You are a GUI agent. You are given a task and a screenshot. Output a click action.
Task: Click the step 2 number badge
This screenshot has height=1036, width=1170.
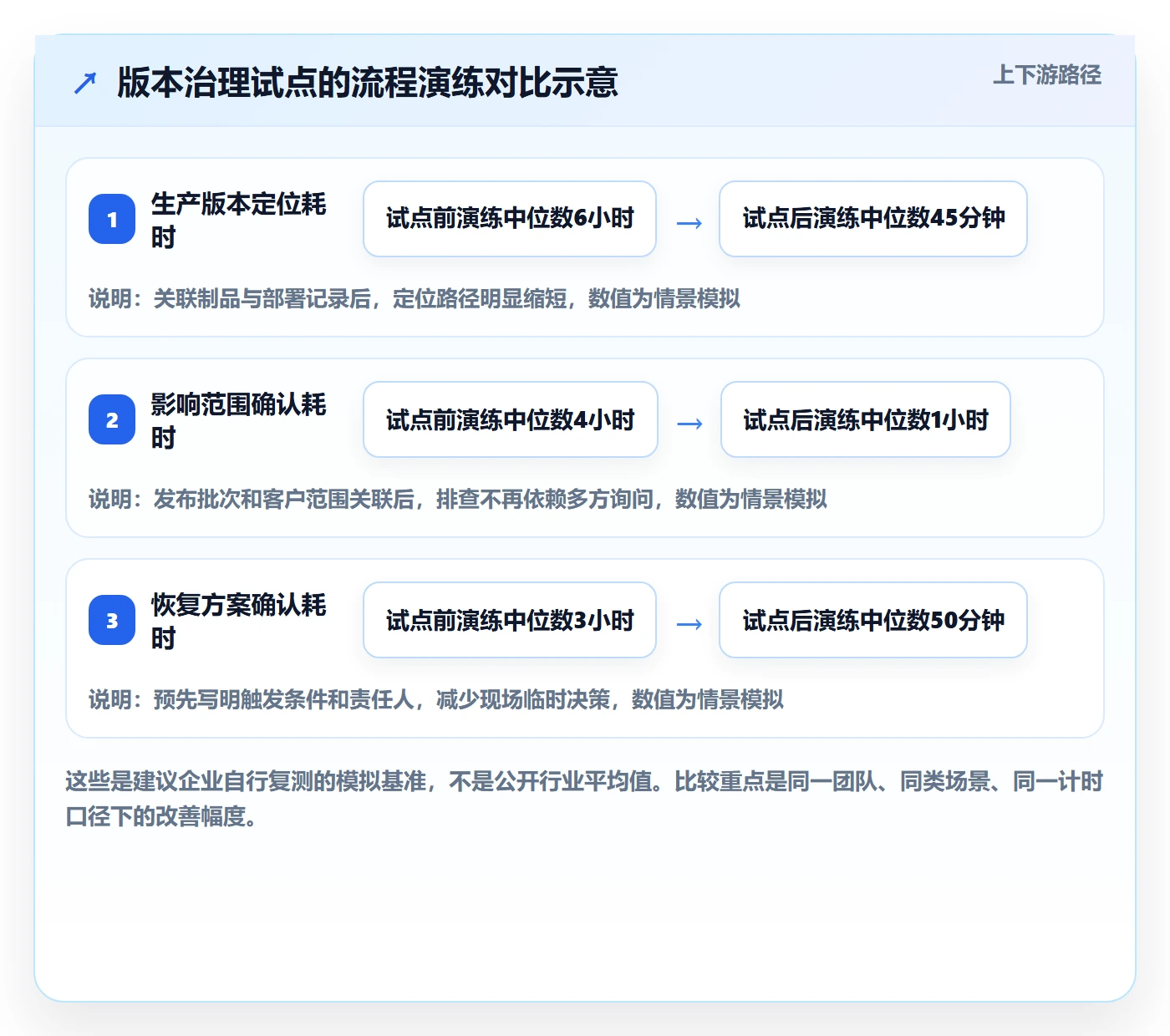pyautogui.click(x=112, y=419)
